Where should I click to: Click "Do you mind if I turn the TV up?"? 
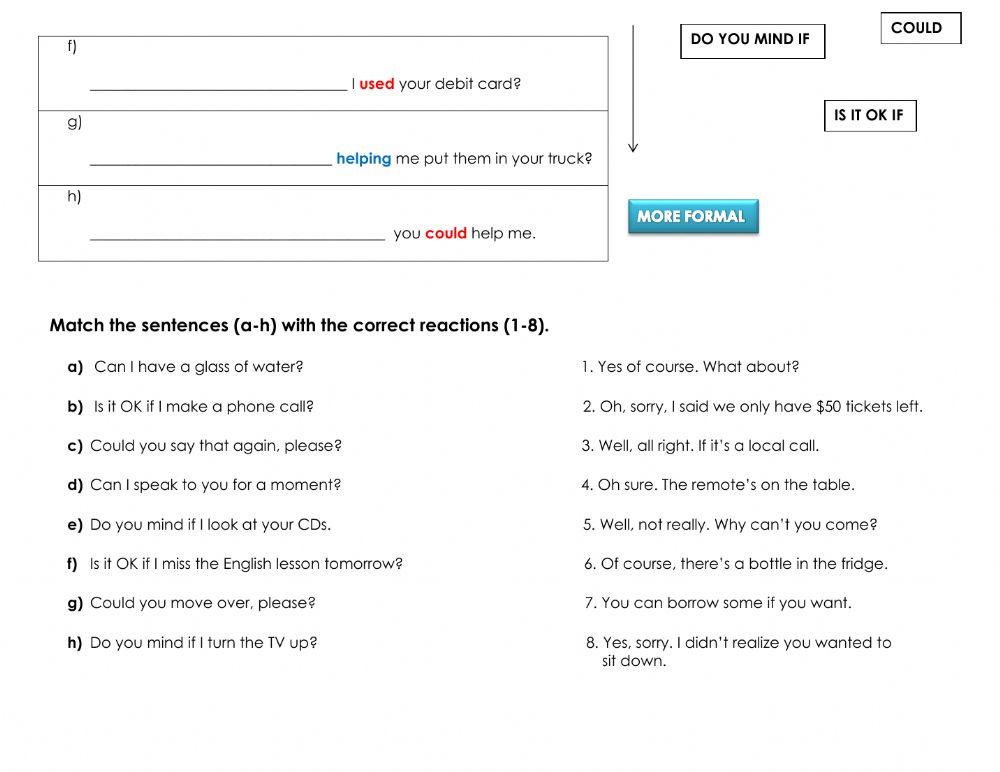click(x=203, y=643)
